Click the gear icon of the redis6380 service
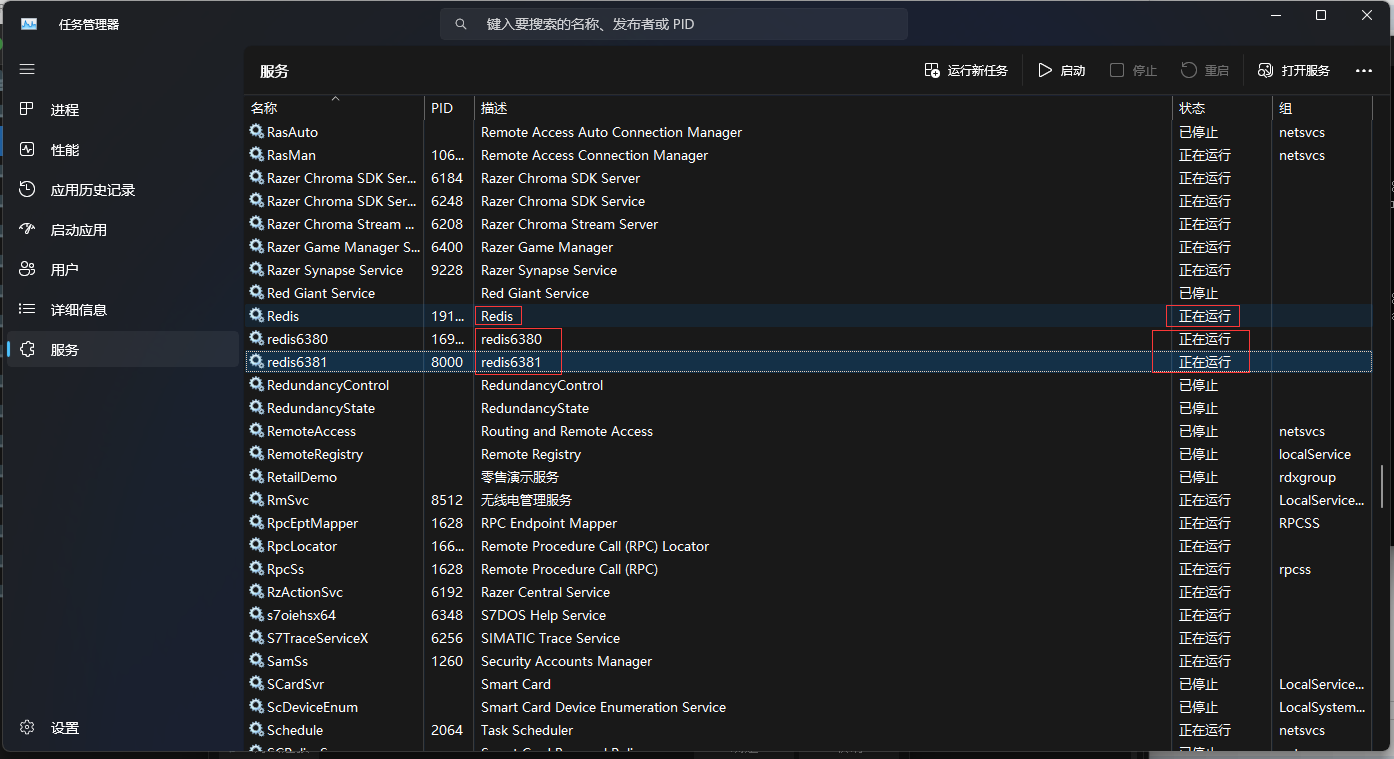The width and height of the screenshot is (1394, 759). [256, 339]
